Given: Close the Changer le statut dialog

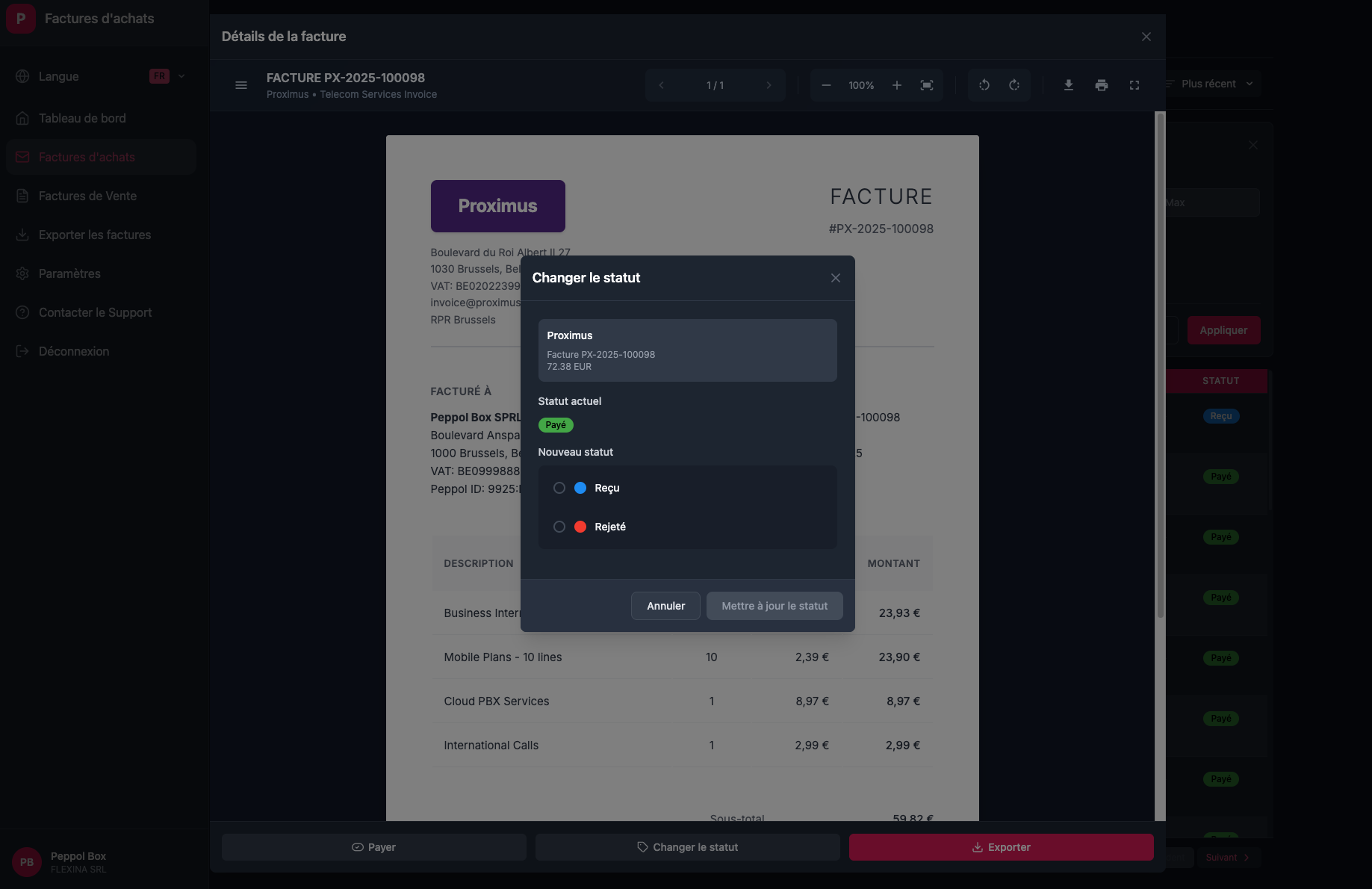Looking at the screenshot, I should click(836, 278).
